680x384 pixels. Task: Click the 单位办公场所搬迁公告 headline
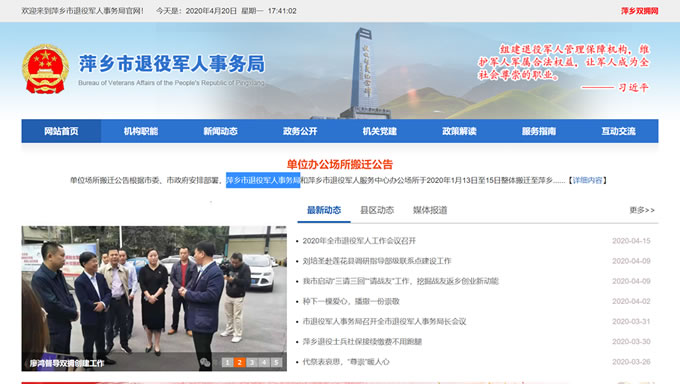click(x=340, y=164)
